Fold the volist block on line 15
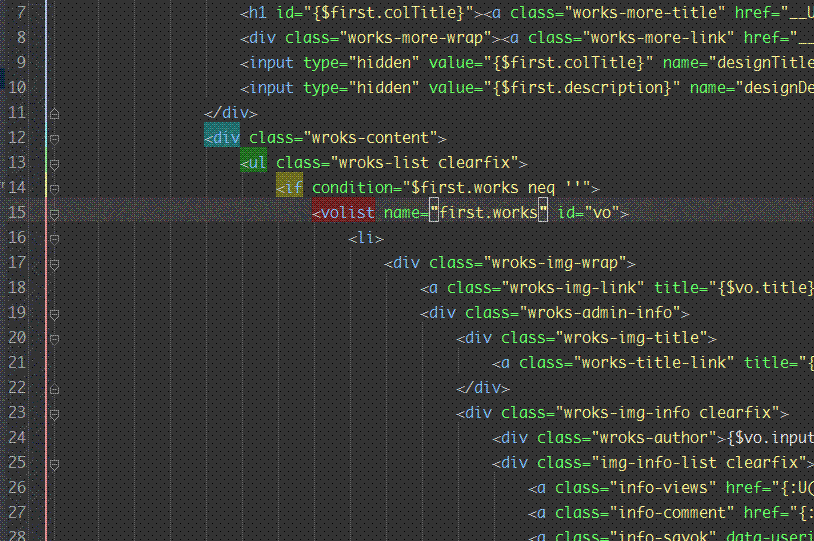This screenshot has width=814, height=541. point(55,213)
